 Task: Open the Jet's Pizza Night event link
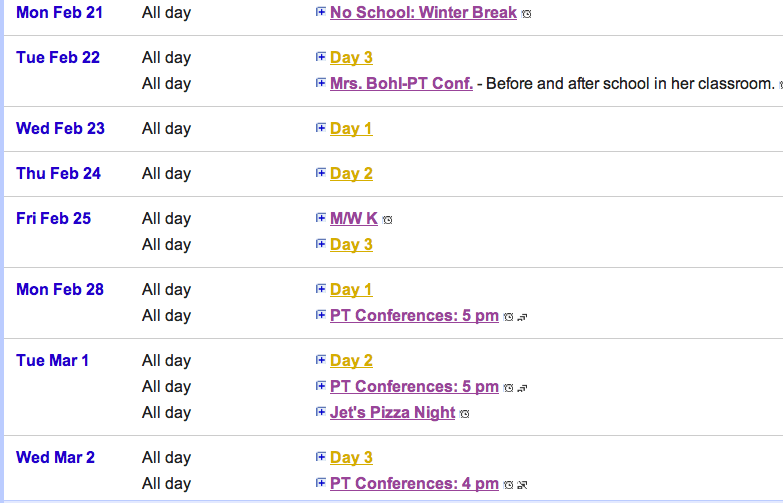pyautogui.click(x=392, y=413)
